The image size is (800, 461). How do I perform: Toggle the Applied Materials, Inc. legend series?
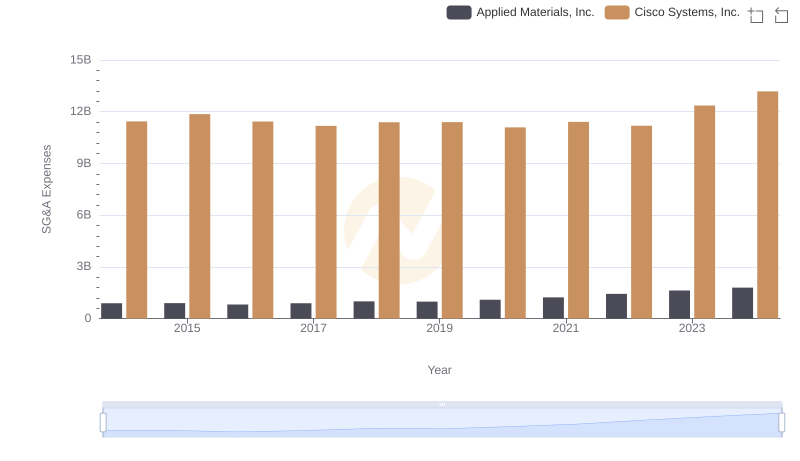click(x=520, y=12)
